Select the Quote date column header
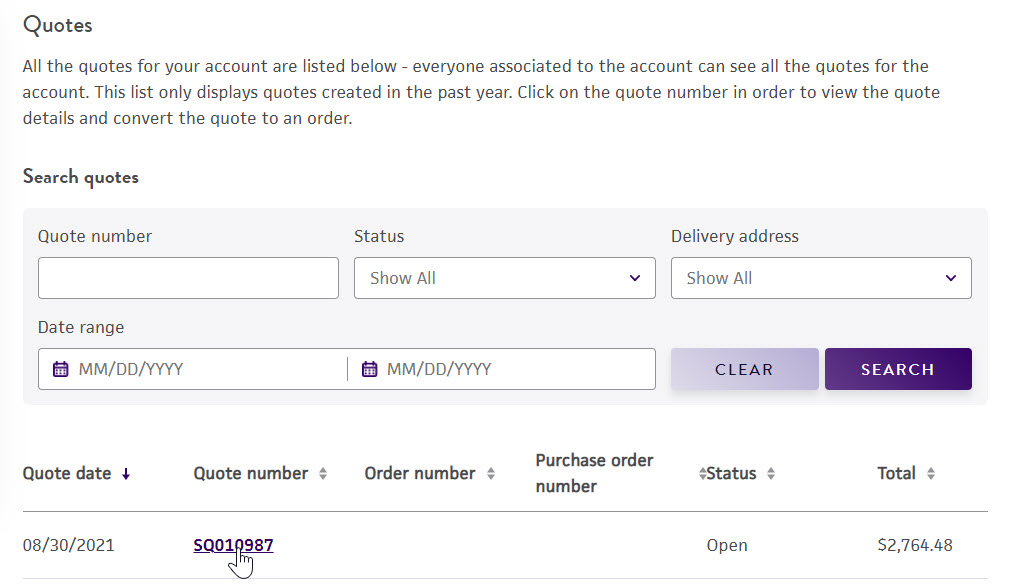 pyautogui.click(x=67, y=473)
